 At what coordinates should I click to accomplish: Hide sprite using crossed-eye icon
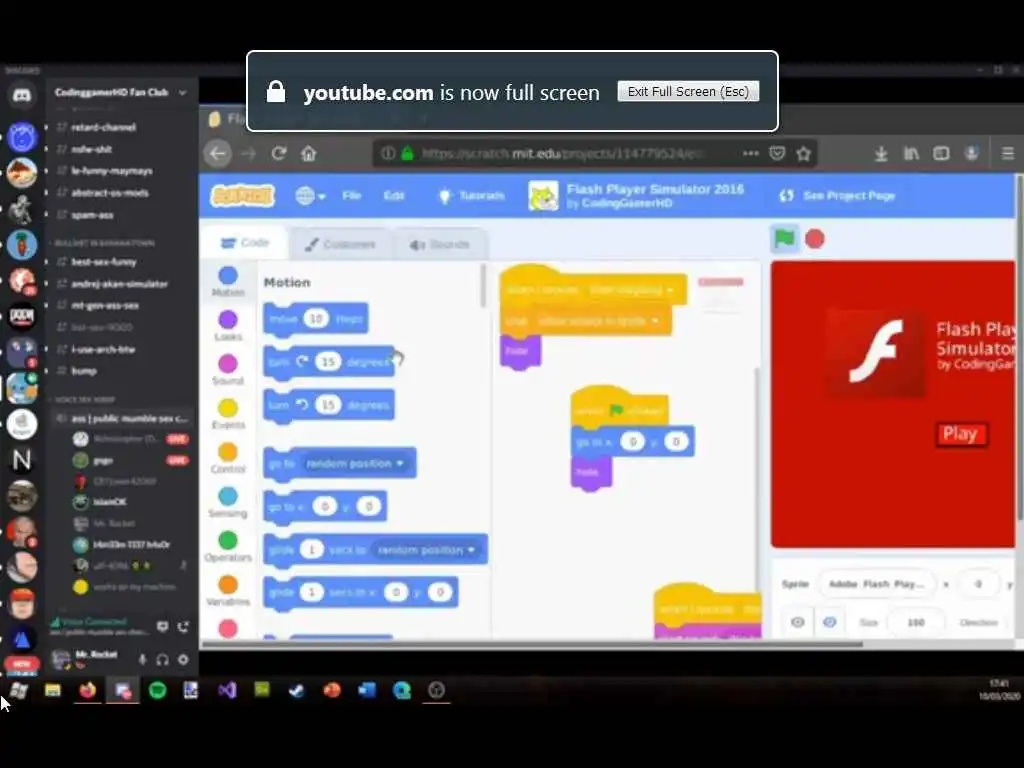tap(829, 622)
